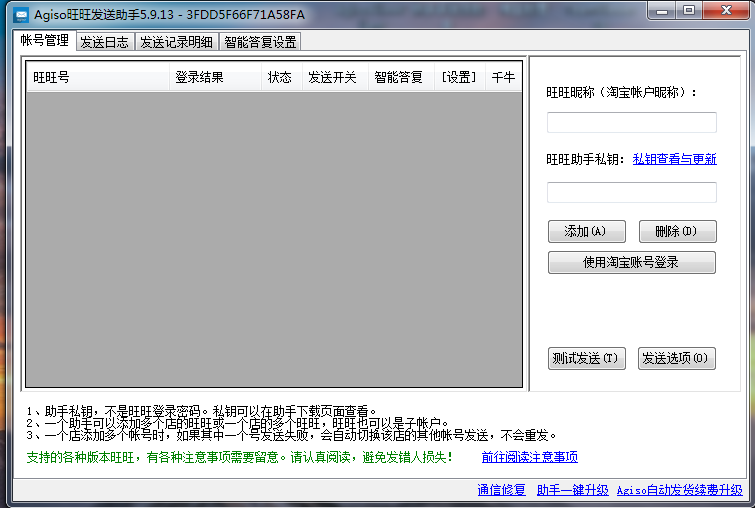Screen dimensions: 755x508
Task: Click note line 1 about 助手私钥
Action: tap(201, 411)
